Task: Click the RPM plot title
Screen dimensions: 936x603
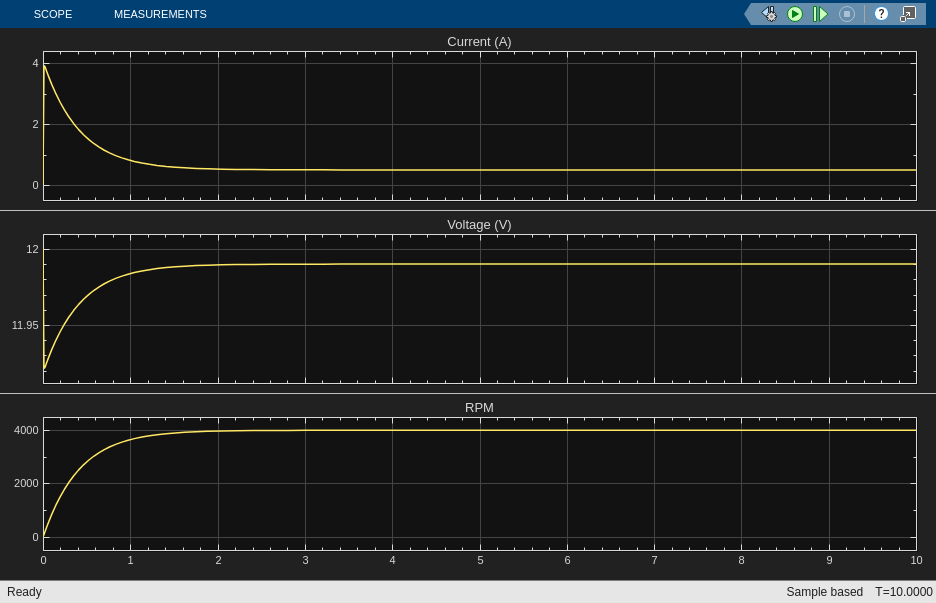Action: [479, 407]
